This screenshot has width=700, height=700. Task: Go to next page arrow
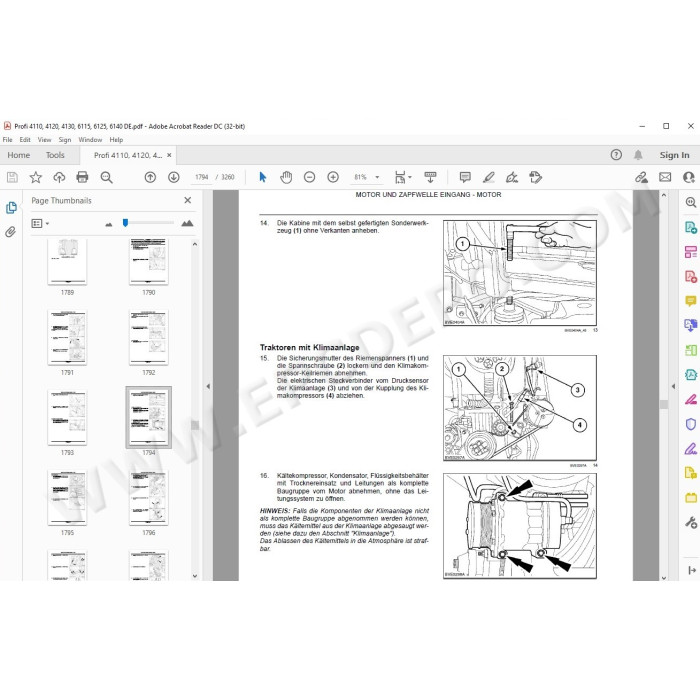pyautogui.click(x=174, y=177)
